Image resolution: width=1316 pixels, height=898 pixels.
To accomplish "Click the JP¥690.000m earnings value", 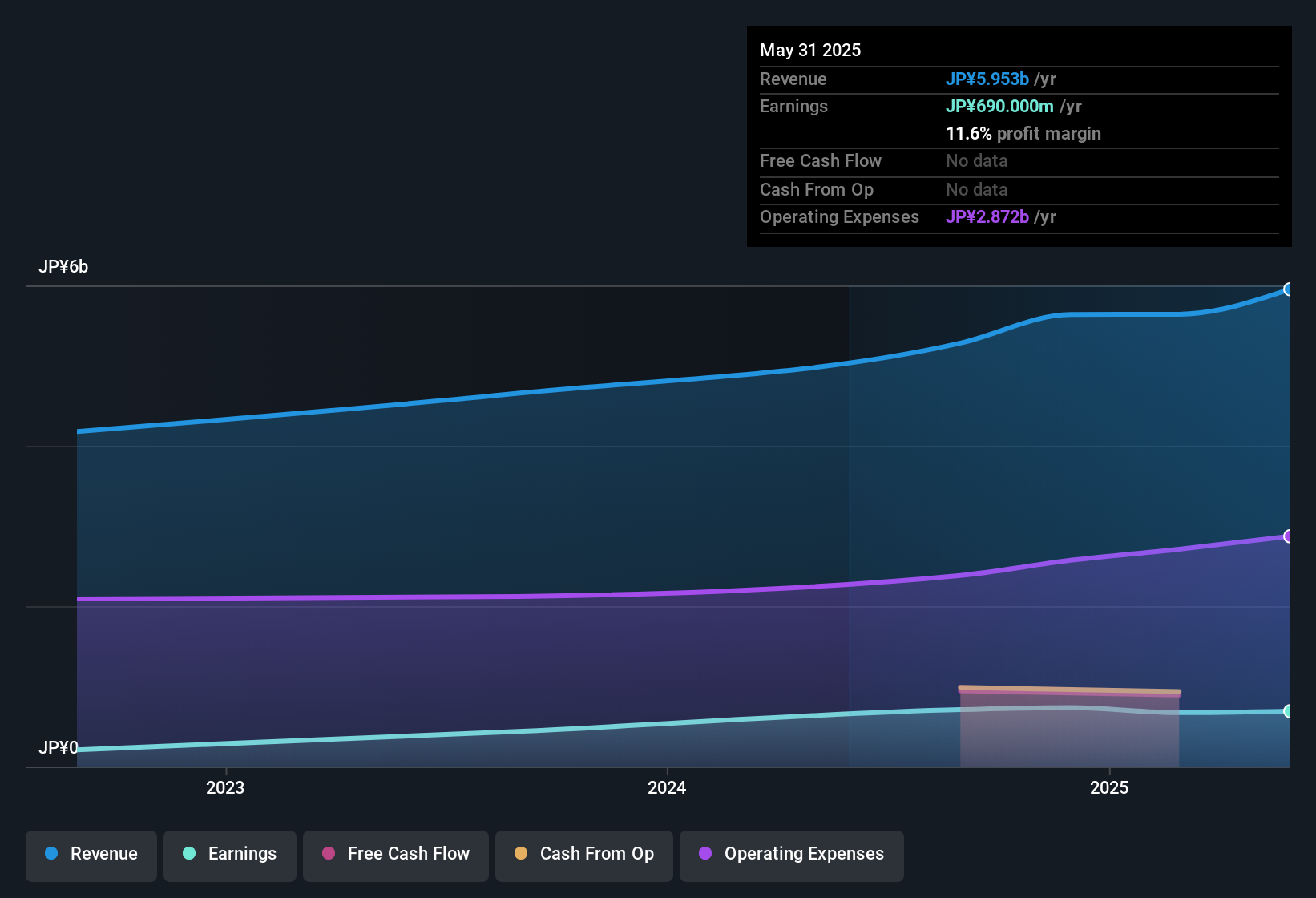I will coord(999,106).
